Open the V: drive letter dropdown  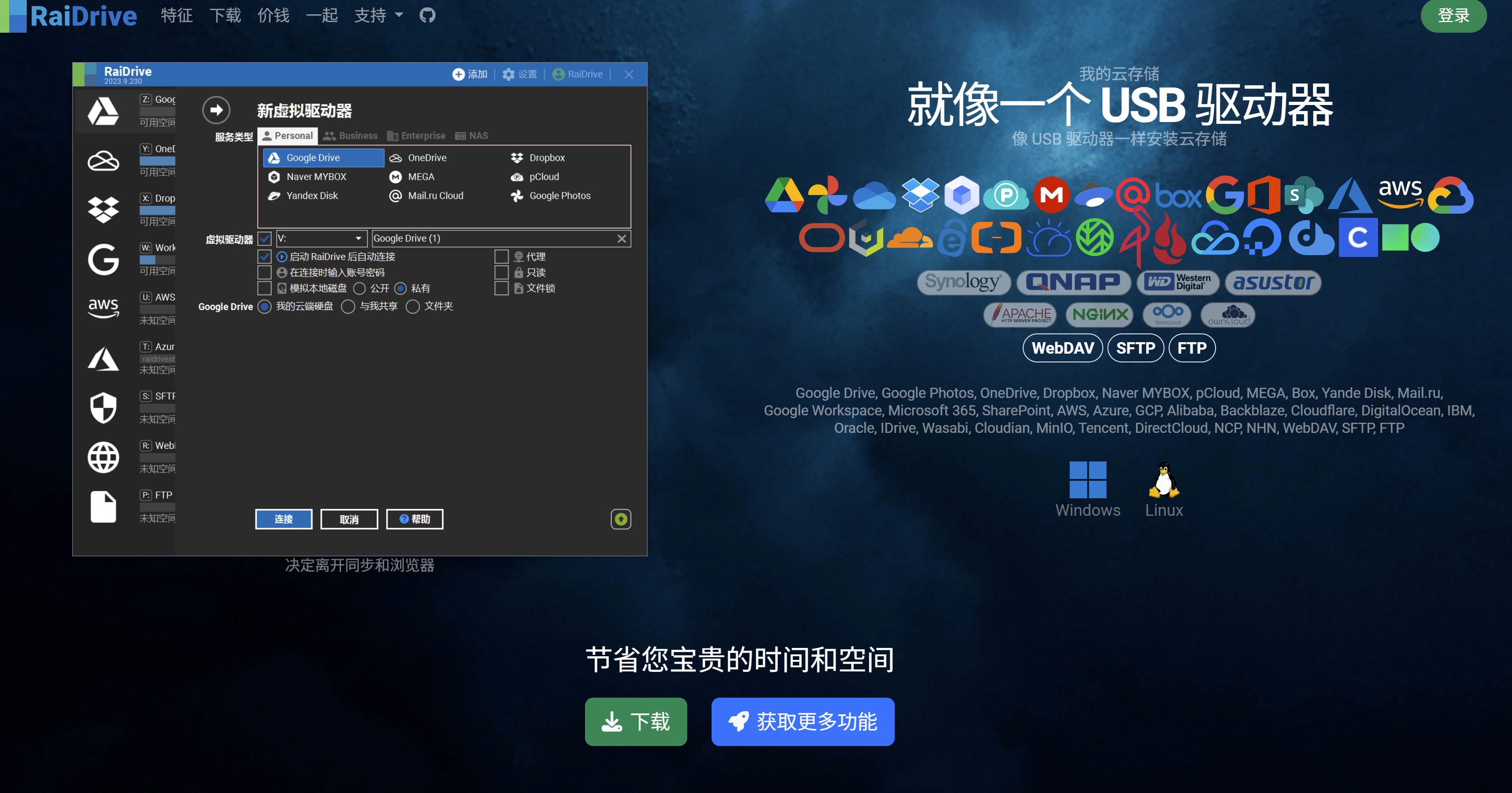(322, 239)
